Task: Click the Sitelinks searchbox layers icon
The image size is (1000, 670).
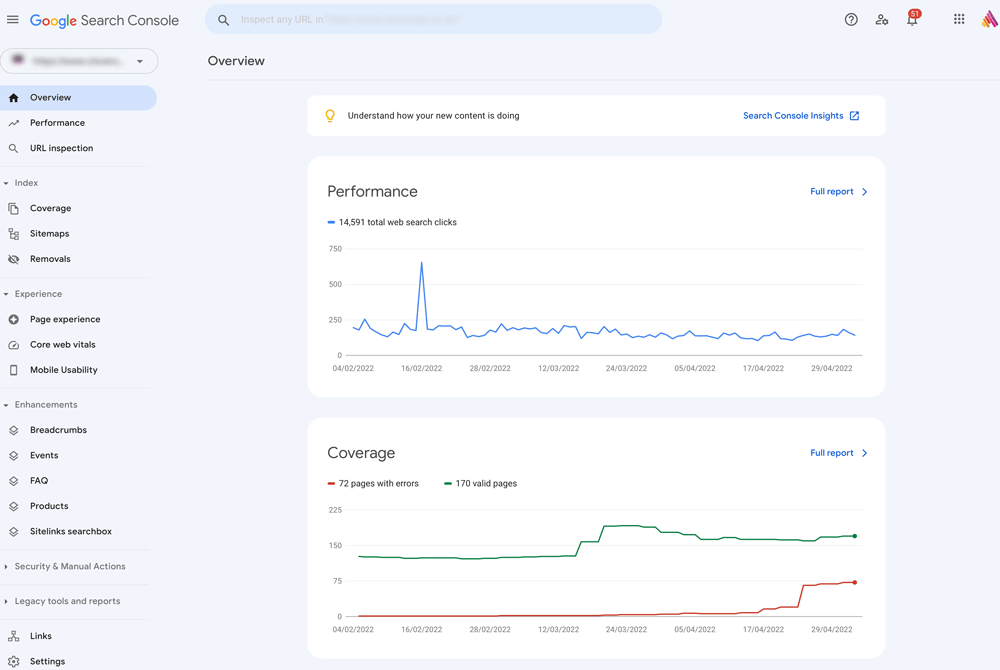Action: [13, 532]
